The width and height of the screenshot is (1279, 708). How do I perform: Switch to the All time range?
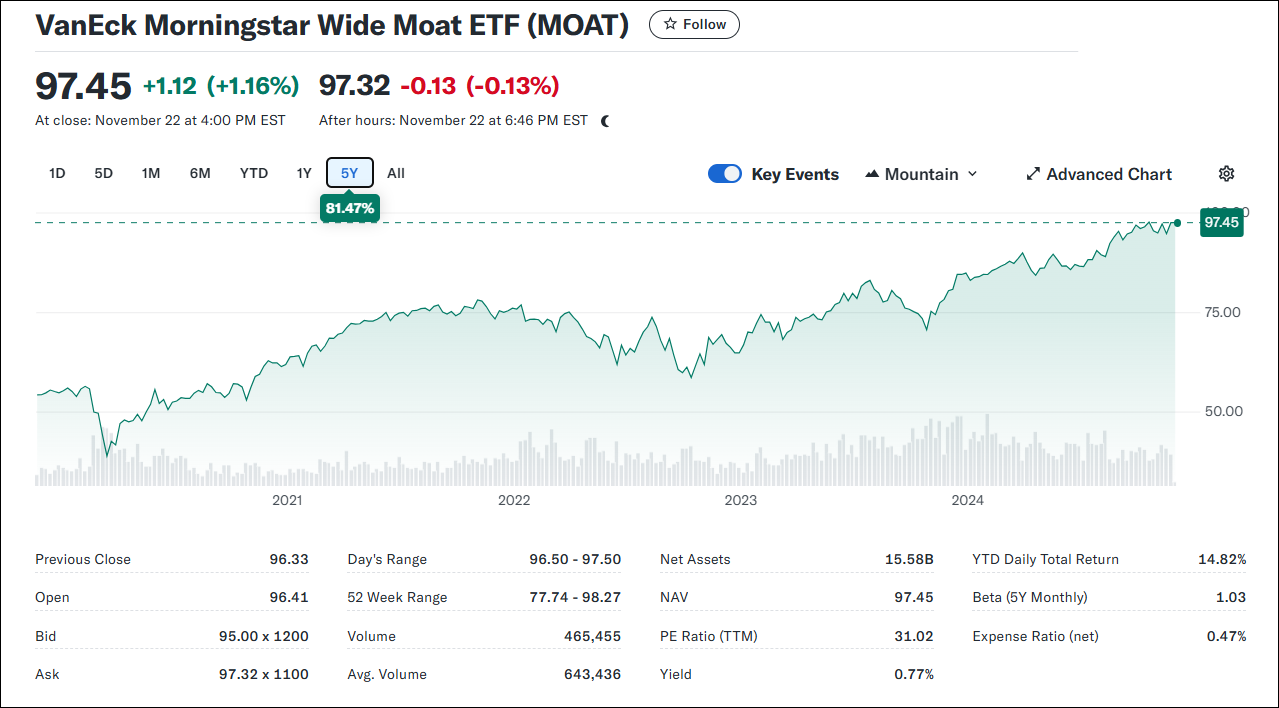395,172
